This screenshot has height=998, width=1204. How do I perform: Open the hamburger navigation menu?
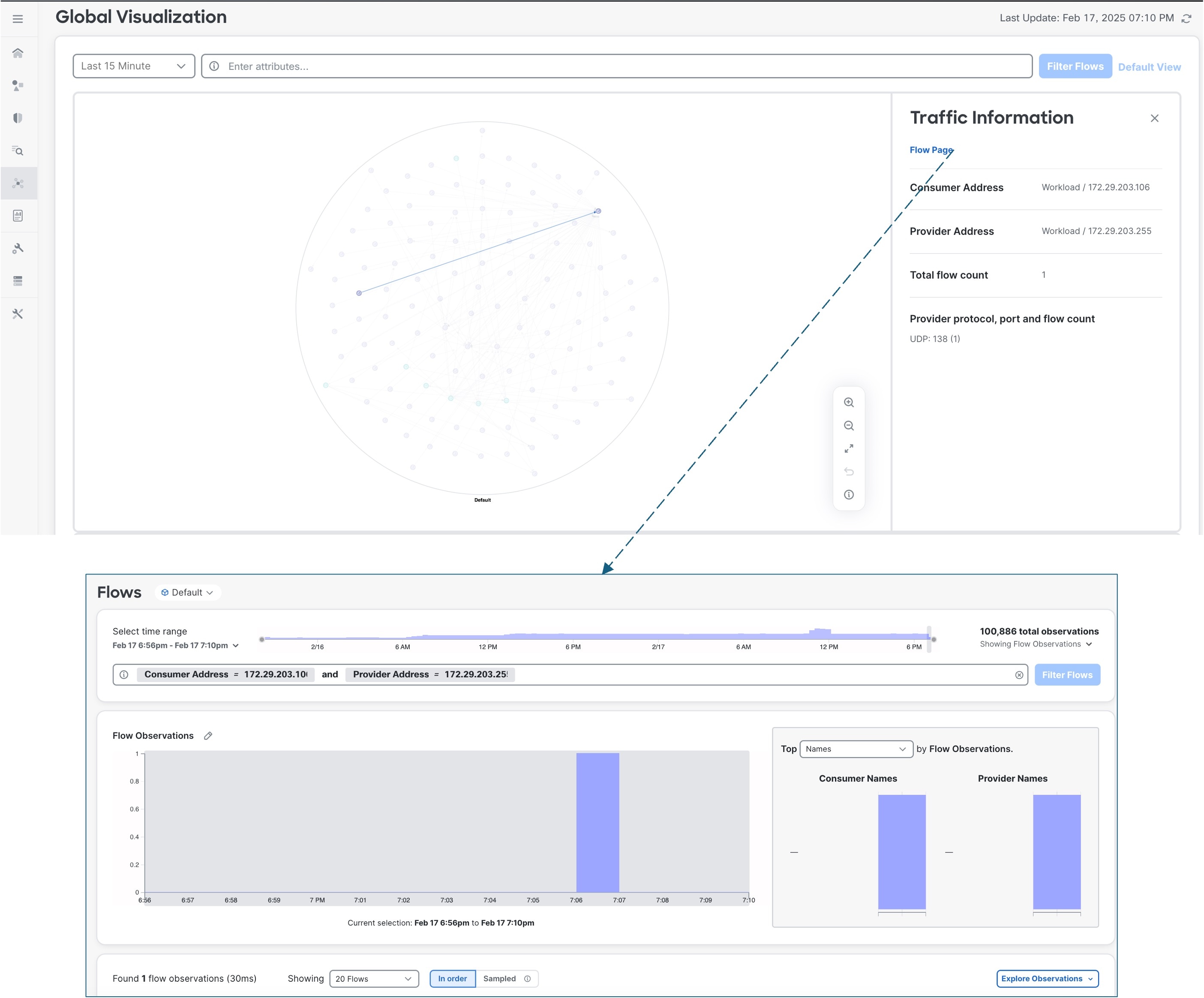point(18,19)
